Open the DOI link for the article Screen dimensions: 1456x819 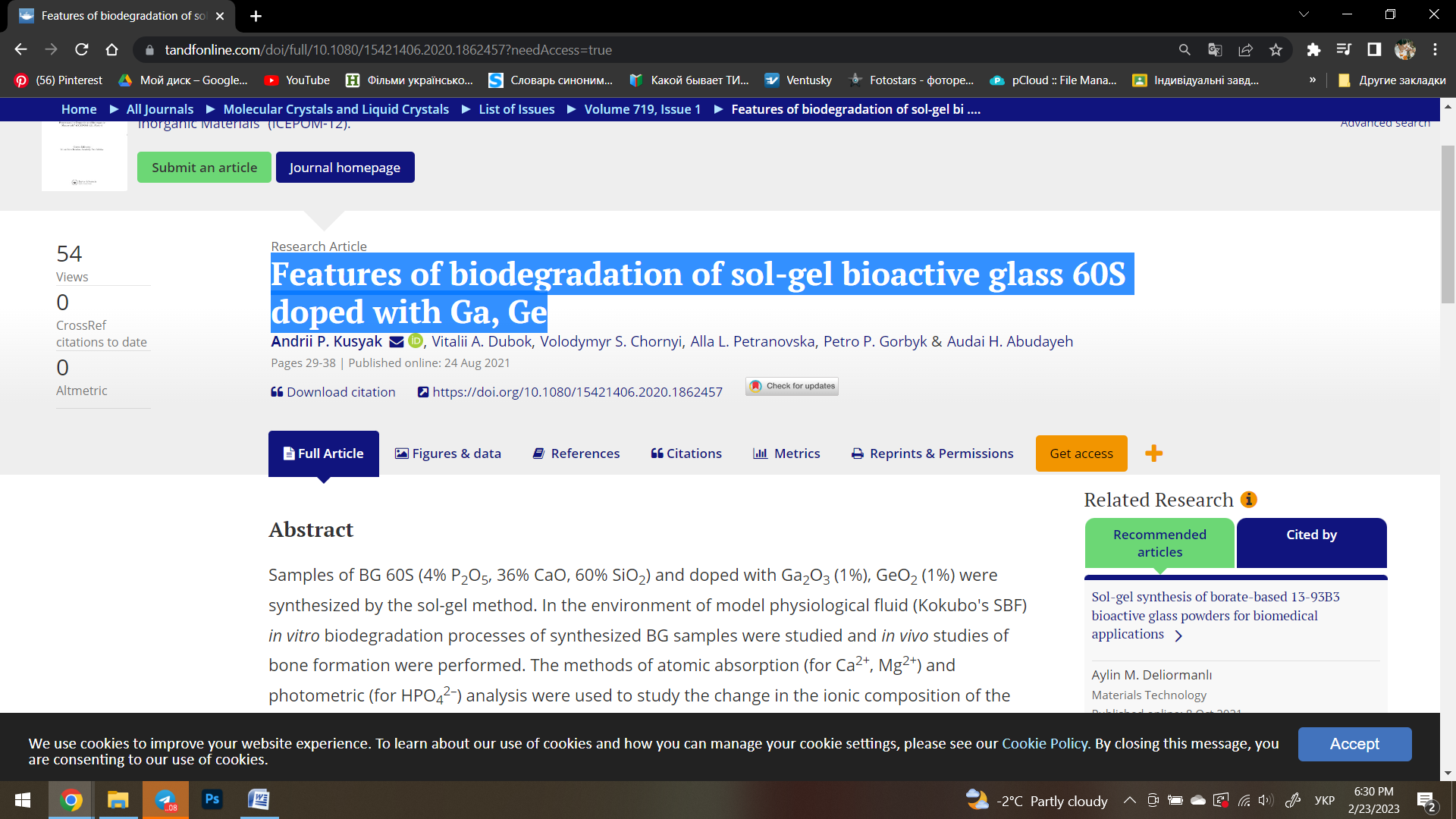570,392
